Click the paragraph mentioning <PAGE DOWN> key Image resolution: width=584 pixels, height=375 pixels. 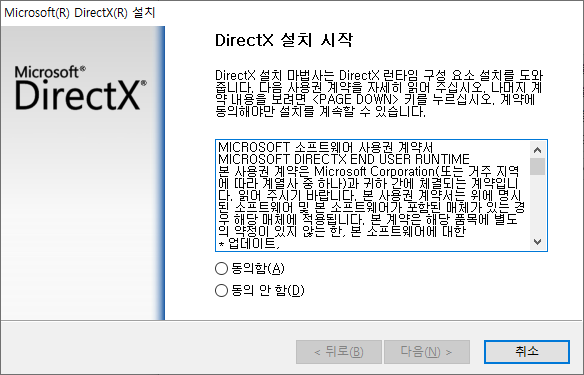pyautogui.click(x=379, y=93)
